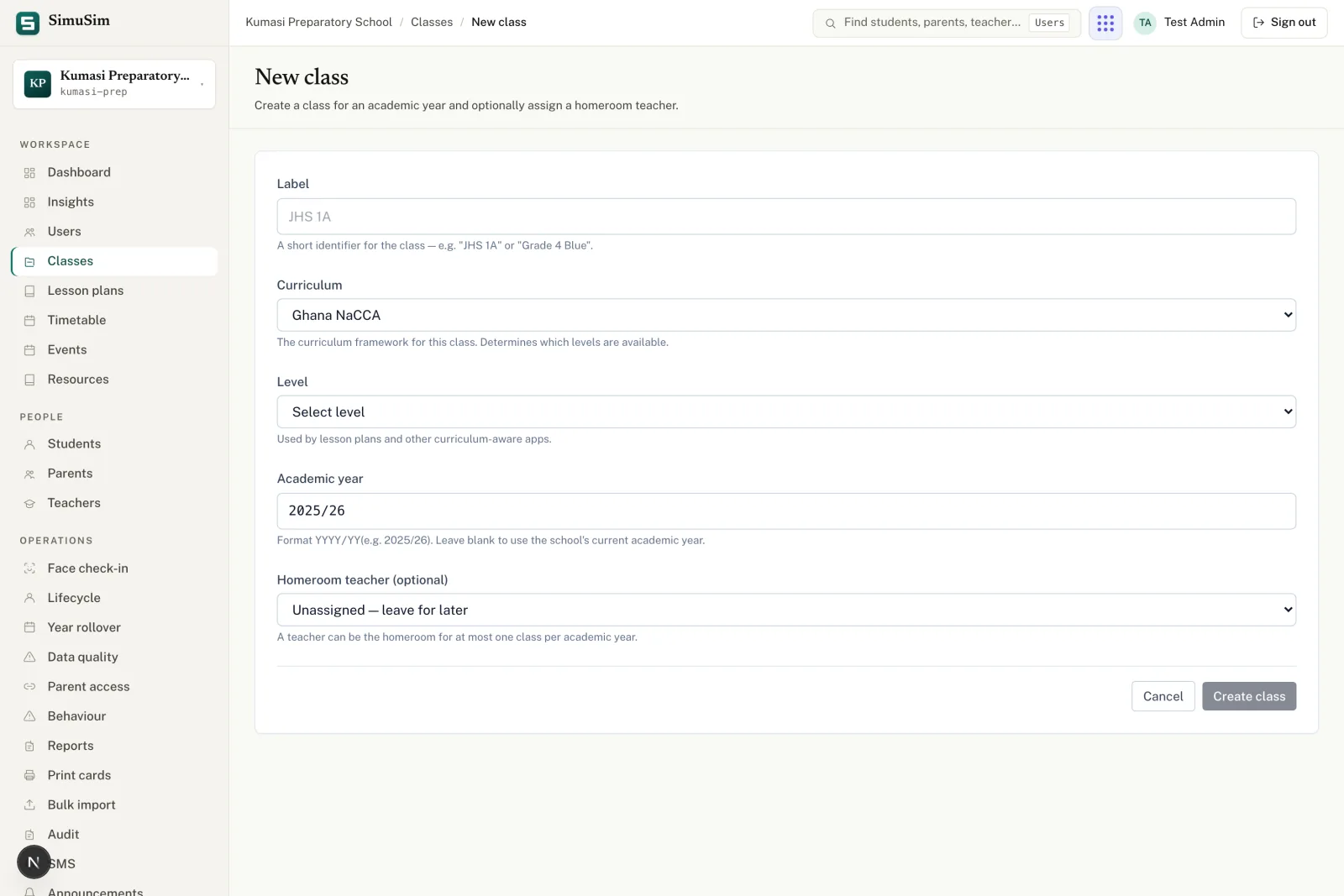Click the Academic year input field
1344x896 pixels.
[786, 511]
